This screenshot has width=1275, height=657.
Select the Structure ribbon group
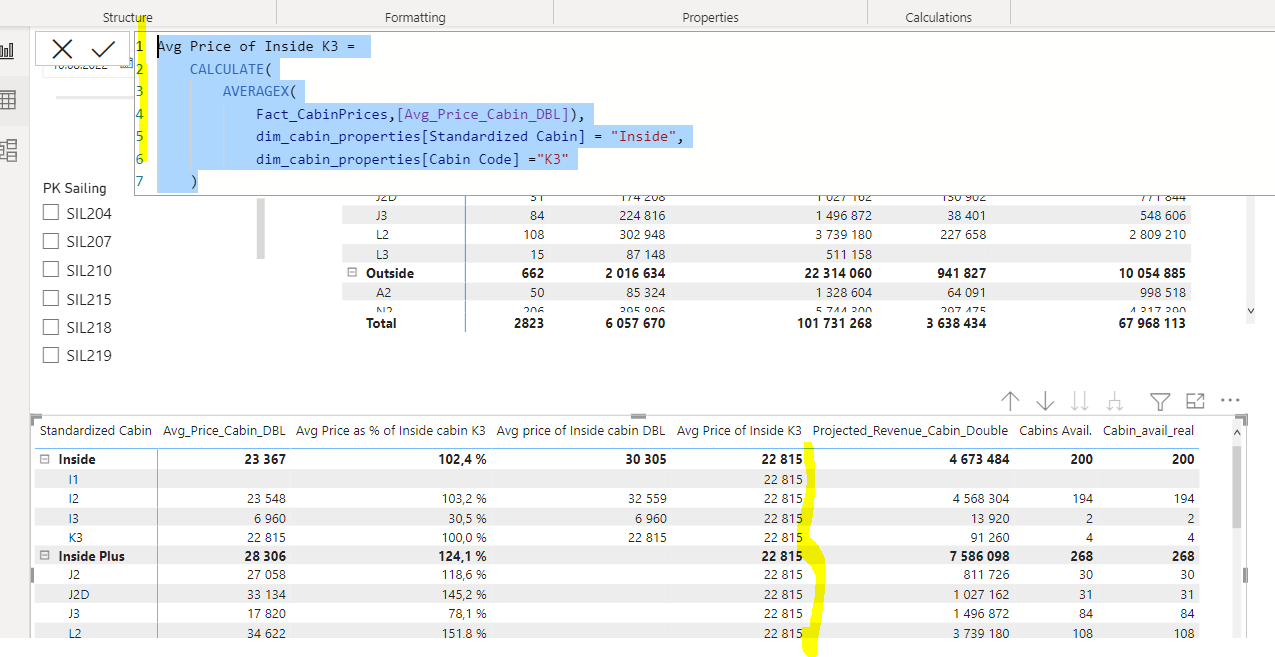coord(128,17)
